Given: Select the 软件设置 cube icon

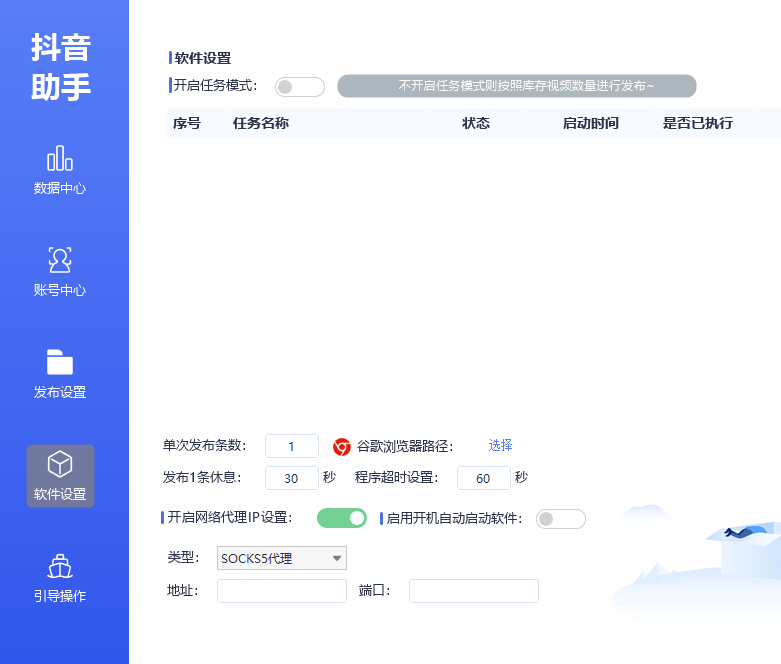Looking at the screenshot, I should (x=60, y=464).
